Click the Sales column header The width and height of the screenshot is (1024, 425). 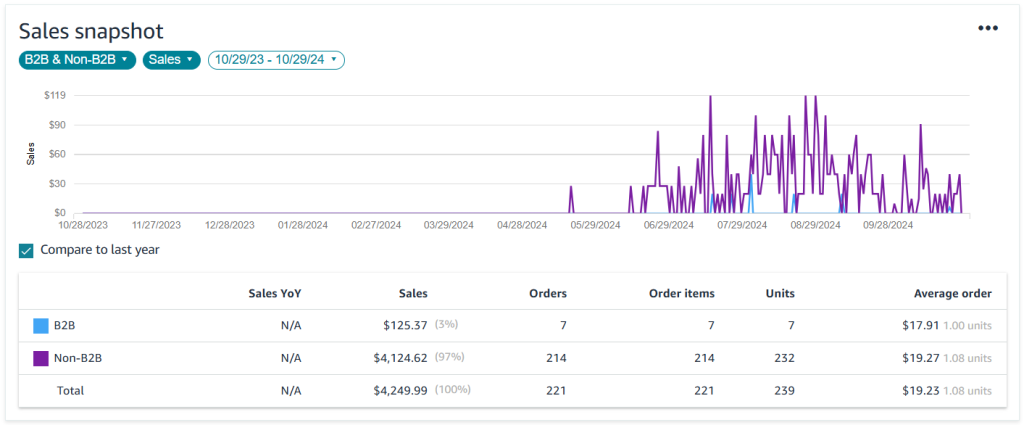(x=411, y=293)
